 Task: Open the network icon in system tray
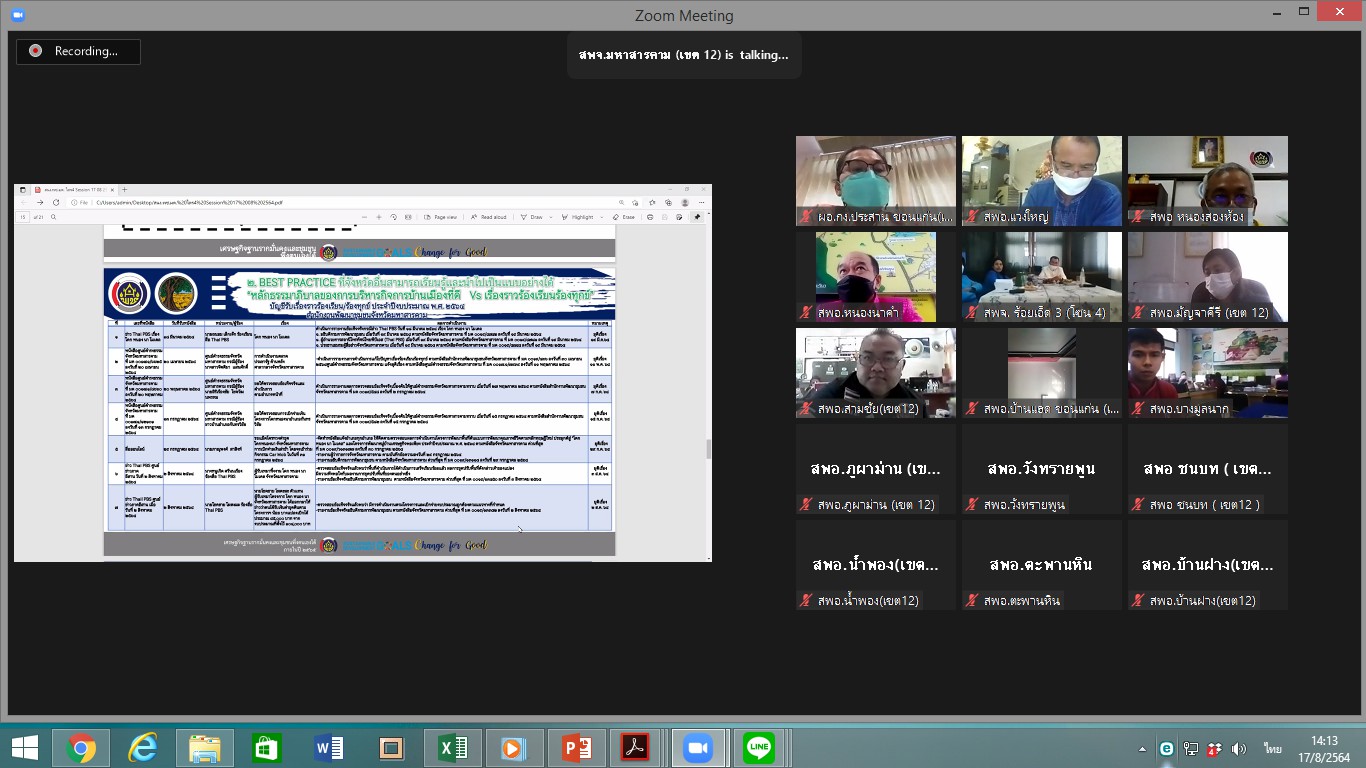(1190, 748)
